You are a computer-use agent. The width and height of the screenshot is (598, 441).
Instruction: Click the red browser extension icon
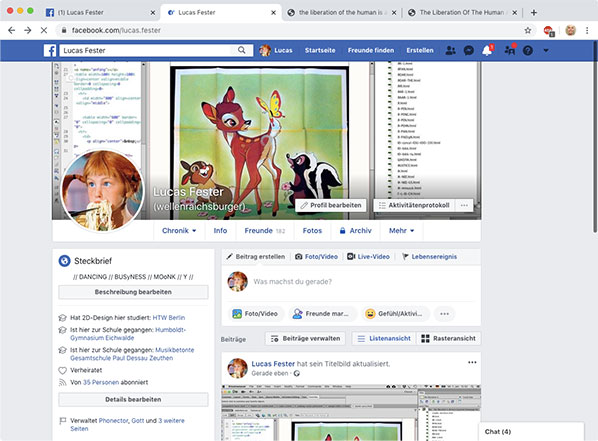click(x=549, y=31)
